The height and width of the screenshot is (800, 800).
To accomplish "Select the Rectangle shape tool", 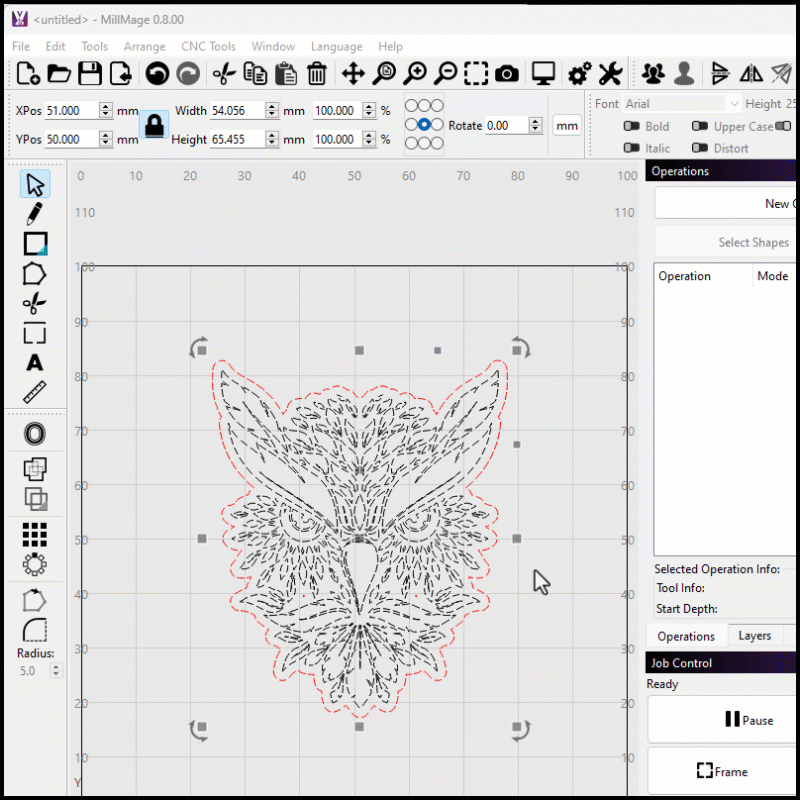I will (35, 243).
